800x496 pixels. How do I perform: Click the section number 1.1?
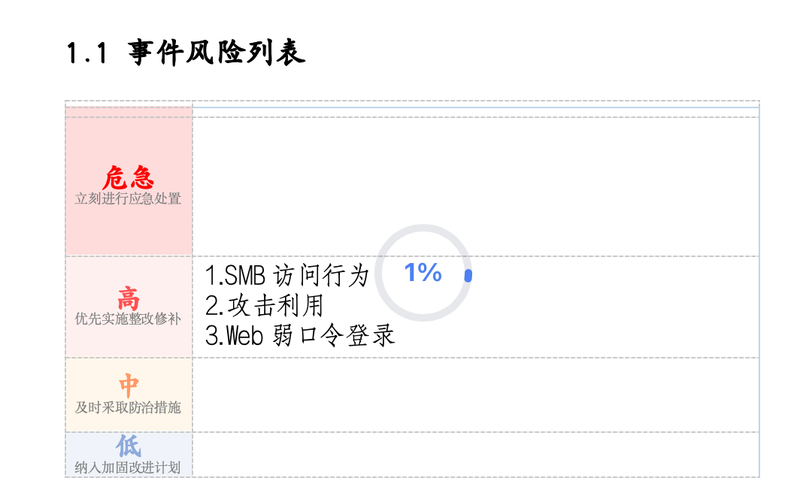pyautogui.click(x=87, y=53)
